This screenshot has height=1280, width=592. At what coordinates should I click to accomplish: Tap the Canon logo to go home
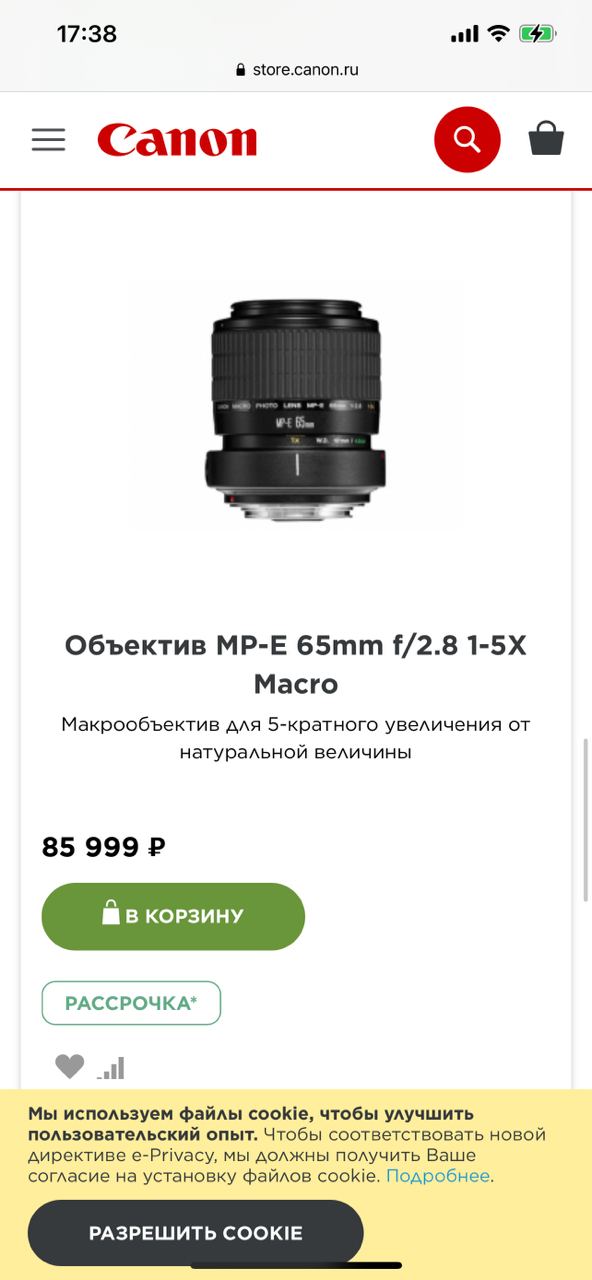point(177,140)
